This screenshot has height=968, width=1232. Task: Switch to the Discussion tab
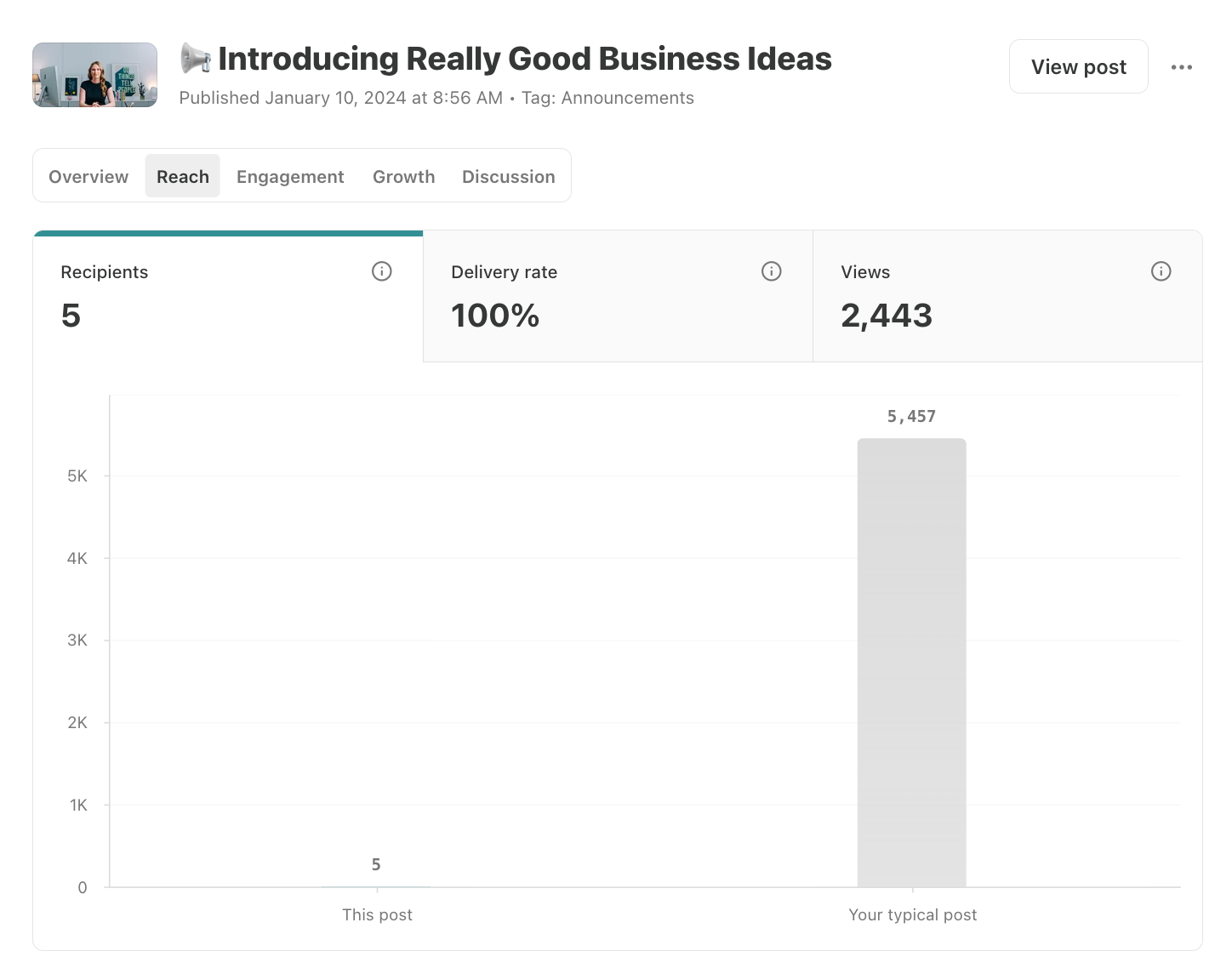[508, 176]
